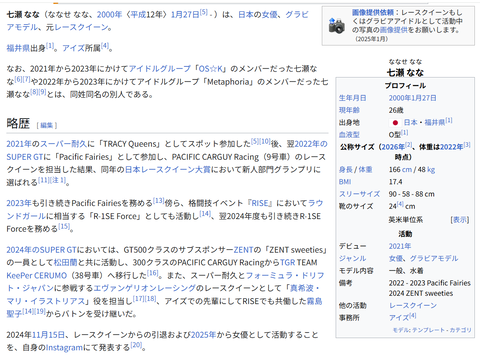The image size is (480, 361).
Task: Open BMI label link in infobox
Action: pyautogui.click(x=345, y=182)
